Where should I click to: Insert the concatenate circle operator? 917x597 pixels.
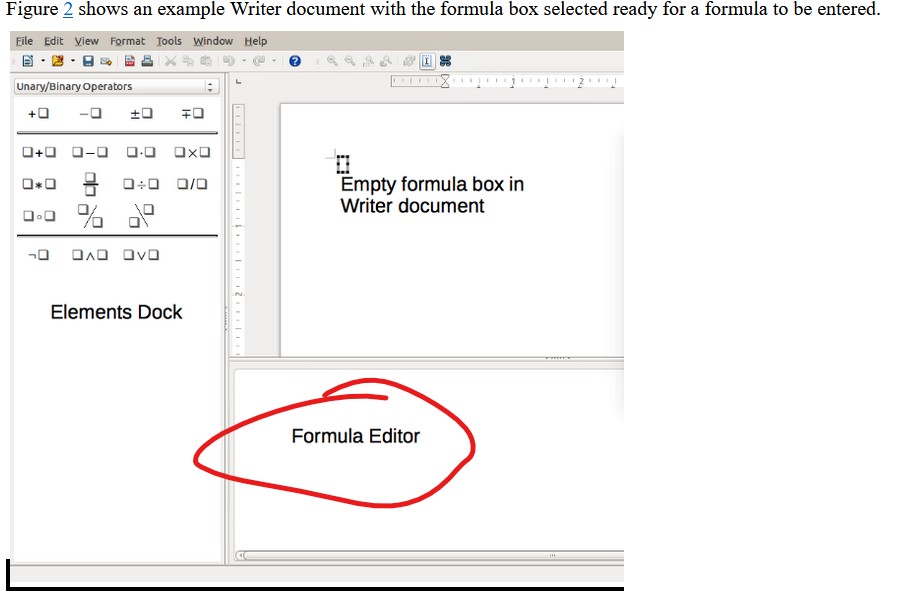(39, 216)
